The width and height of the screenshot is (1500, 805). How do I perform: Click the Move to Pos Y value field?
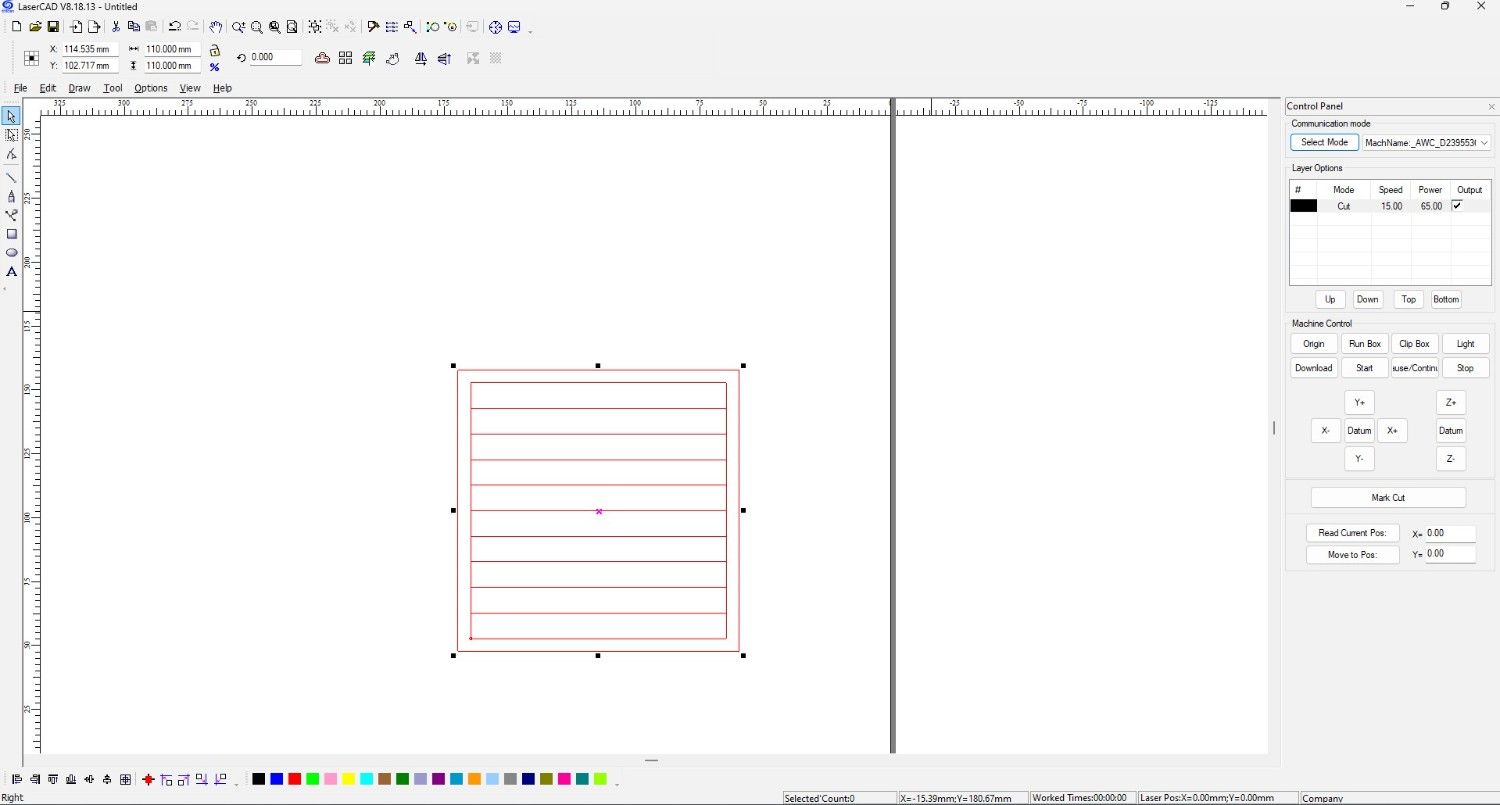(x=1450, y=554)
